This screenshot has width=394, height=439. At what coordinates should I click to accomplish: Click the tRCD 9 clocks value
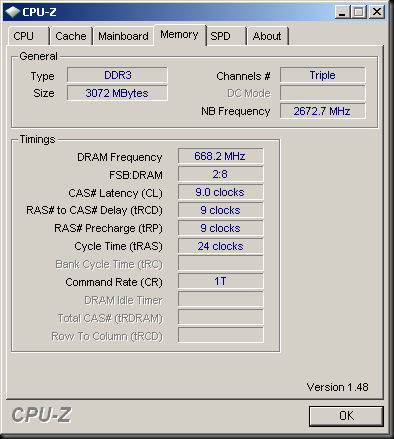[220, 210]
